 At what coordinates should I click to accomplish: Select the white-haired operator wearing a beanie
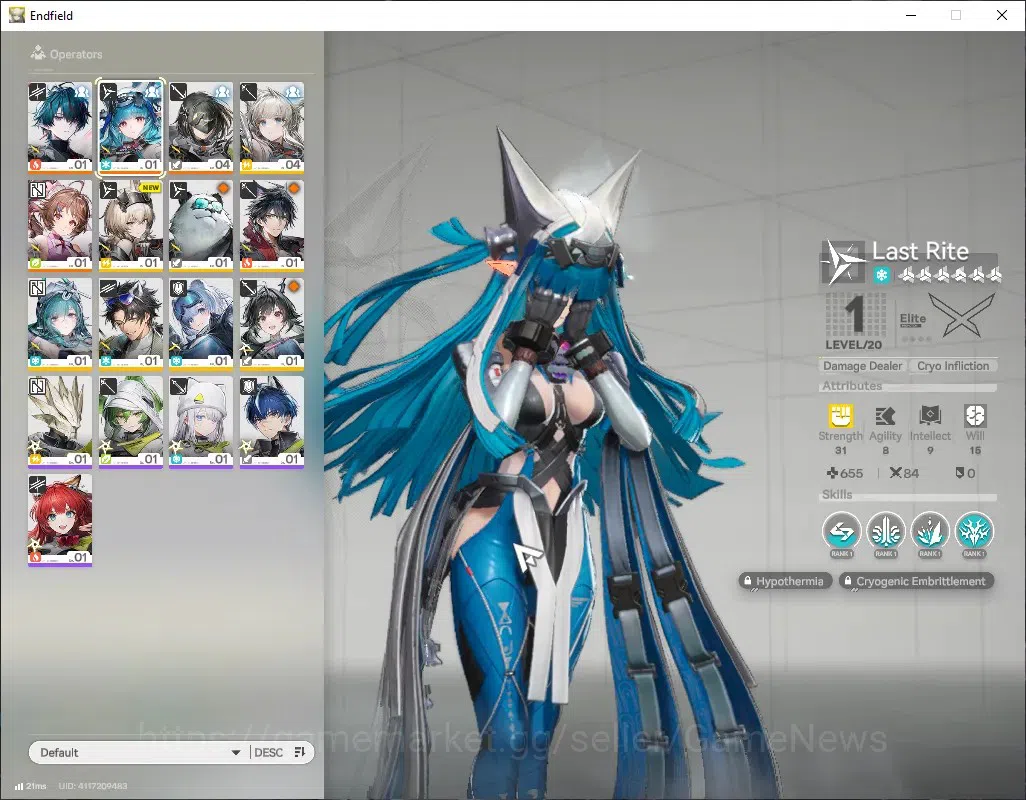coord(201,421)
